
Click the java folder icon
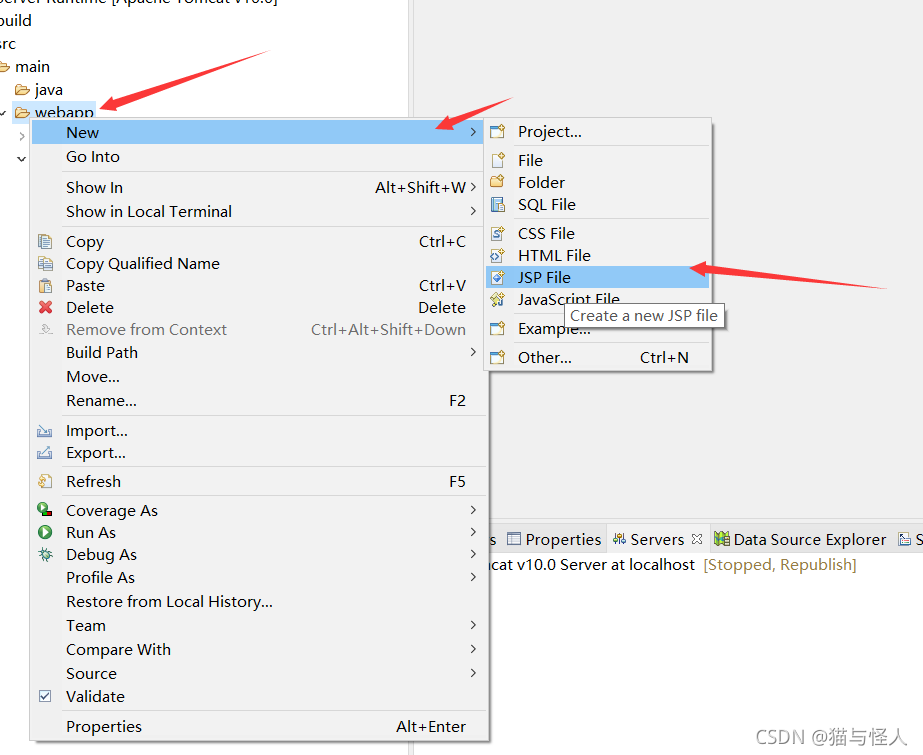22,89
